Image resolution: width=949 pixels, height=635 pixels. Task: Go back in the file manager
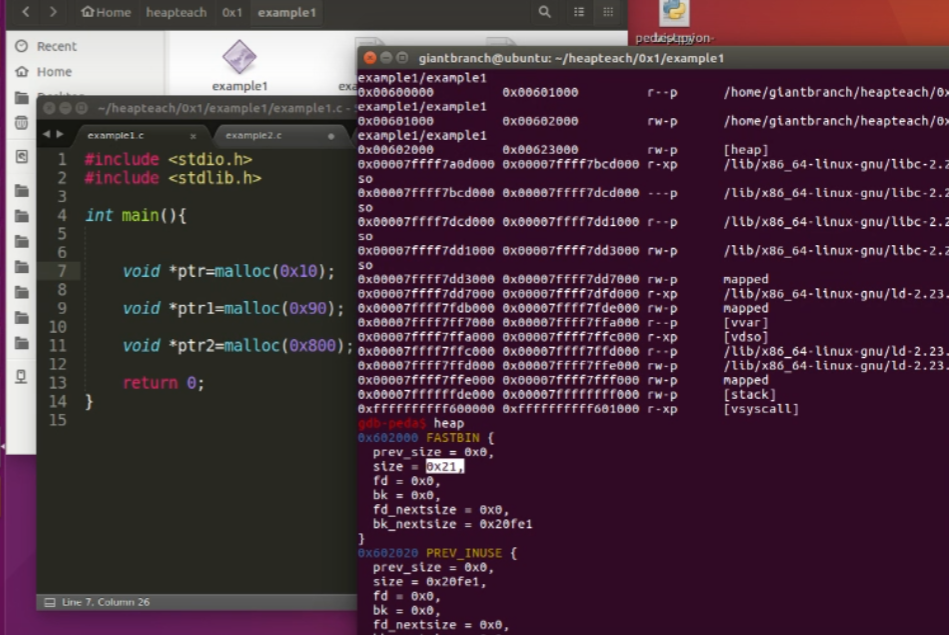click(25, 12)
